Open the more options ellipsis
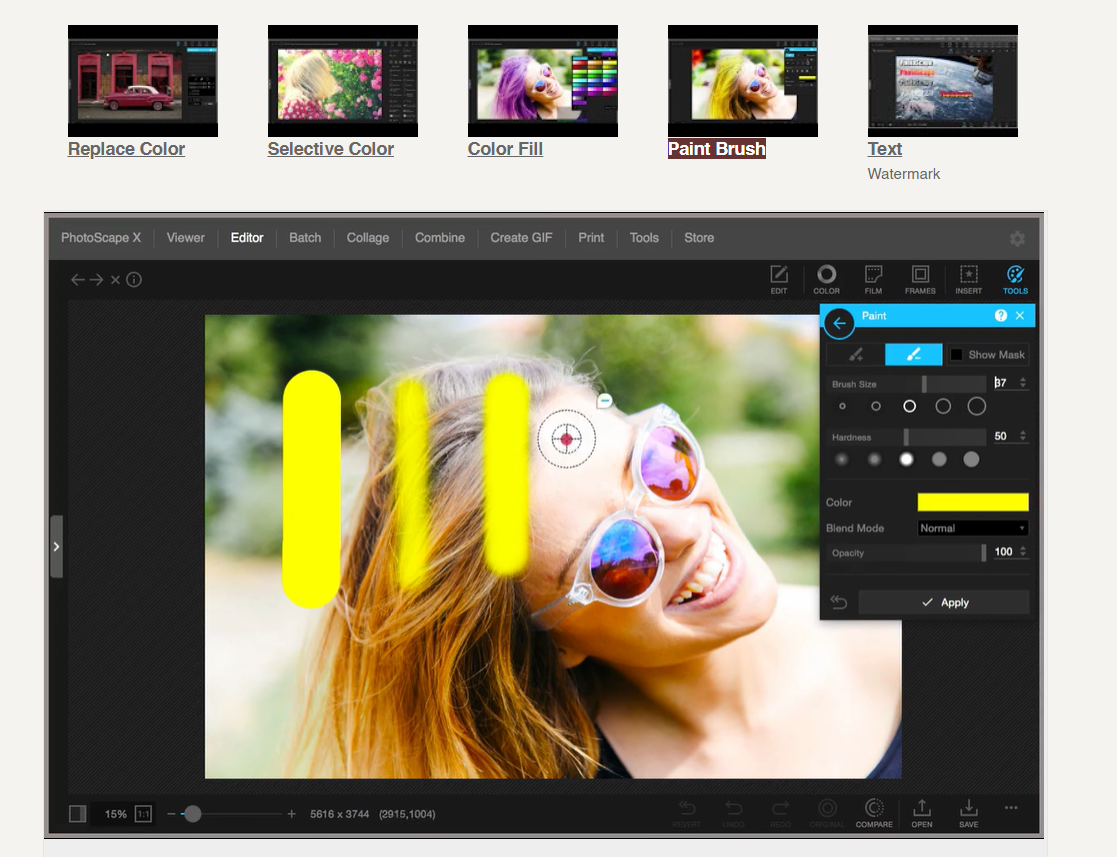The width and height of the screenshot is (1117, 857). (x=1011, y=808)
